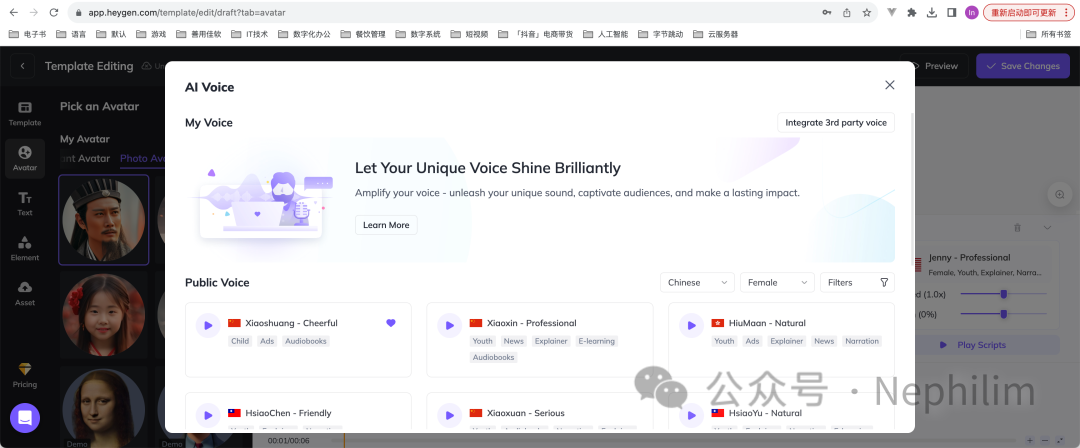Zoom out the timeline with minus icon

pyautogui.click(x=1045, y=440)
